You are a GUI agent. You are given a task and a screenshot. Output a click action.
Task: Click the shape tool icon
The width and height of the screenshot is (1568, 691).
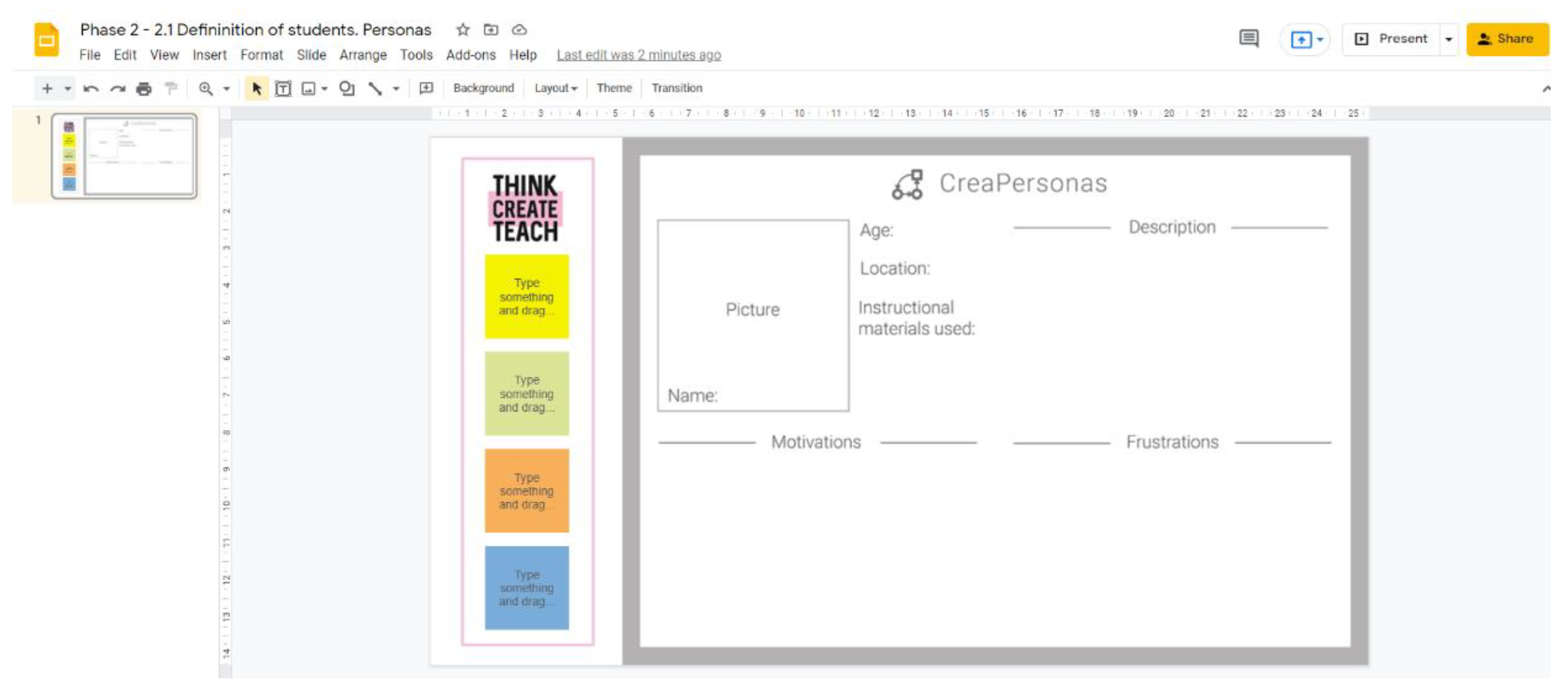pyautogui.click(x=347, y=89)
